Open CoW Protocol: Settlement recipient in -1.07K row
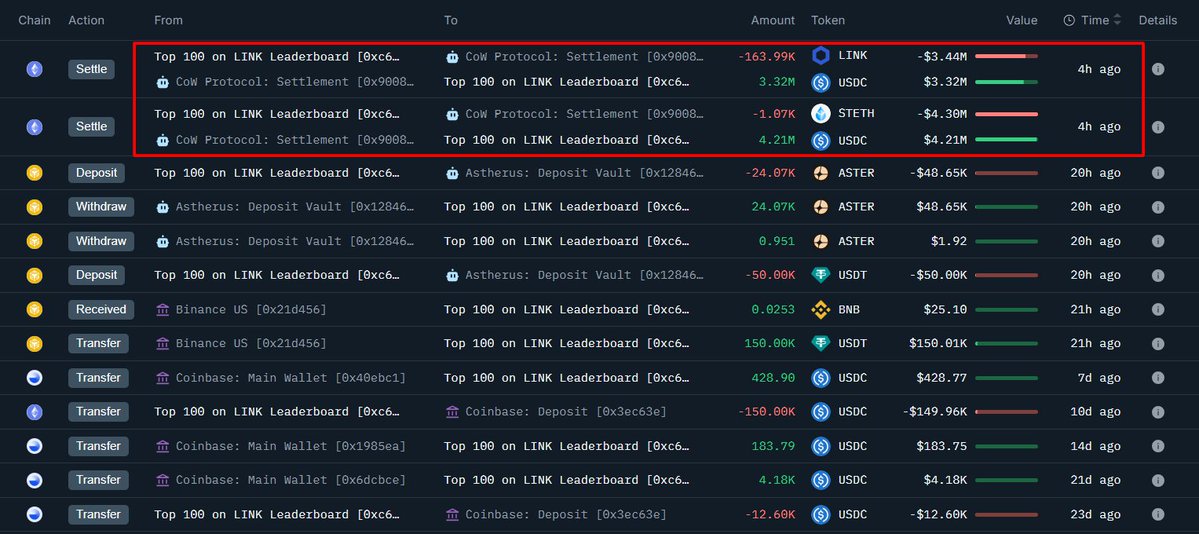 (585, 113)
